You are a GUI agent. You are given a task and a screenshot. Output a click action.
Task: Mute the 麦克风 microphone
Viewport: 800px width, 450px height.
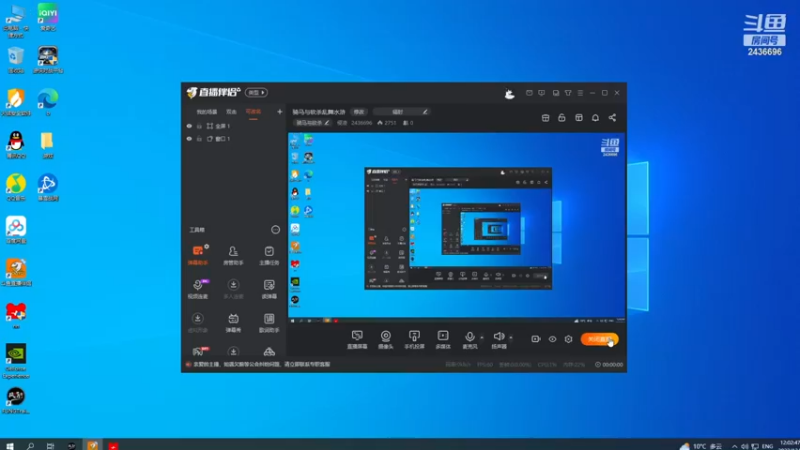[470, 339]
